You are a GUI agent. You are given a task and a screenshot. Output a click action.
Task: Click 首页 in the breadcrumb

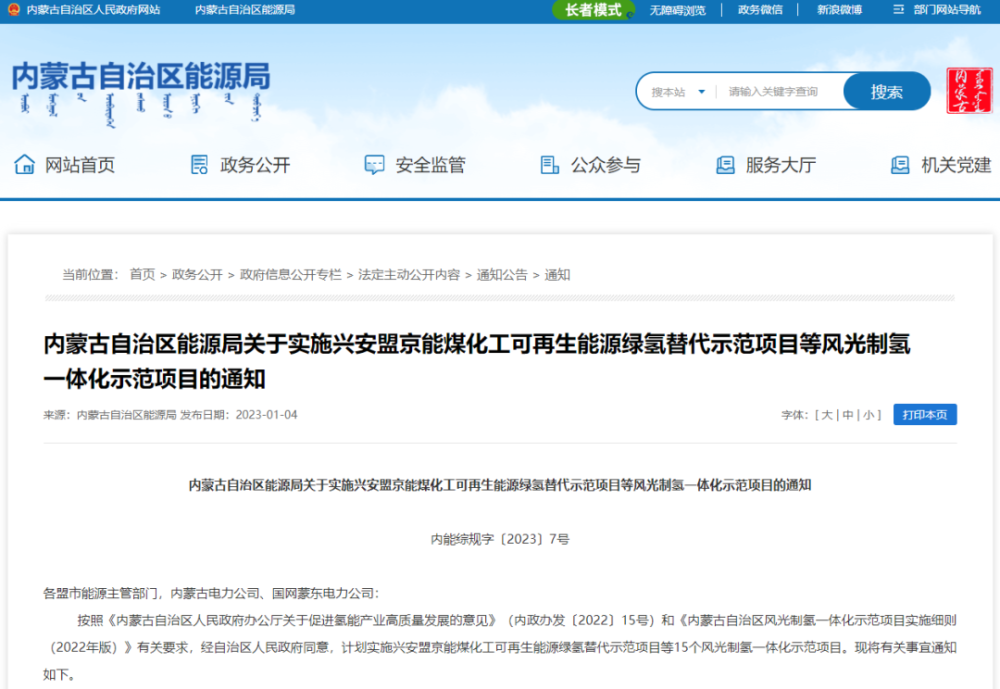click(x=142, y=274)
